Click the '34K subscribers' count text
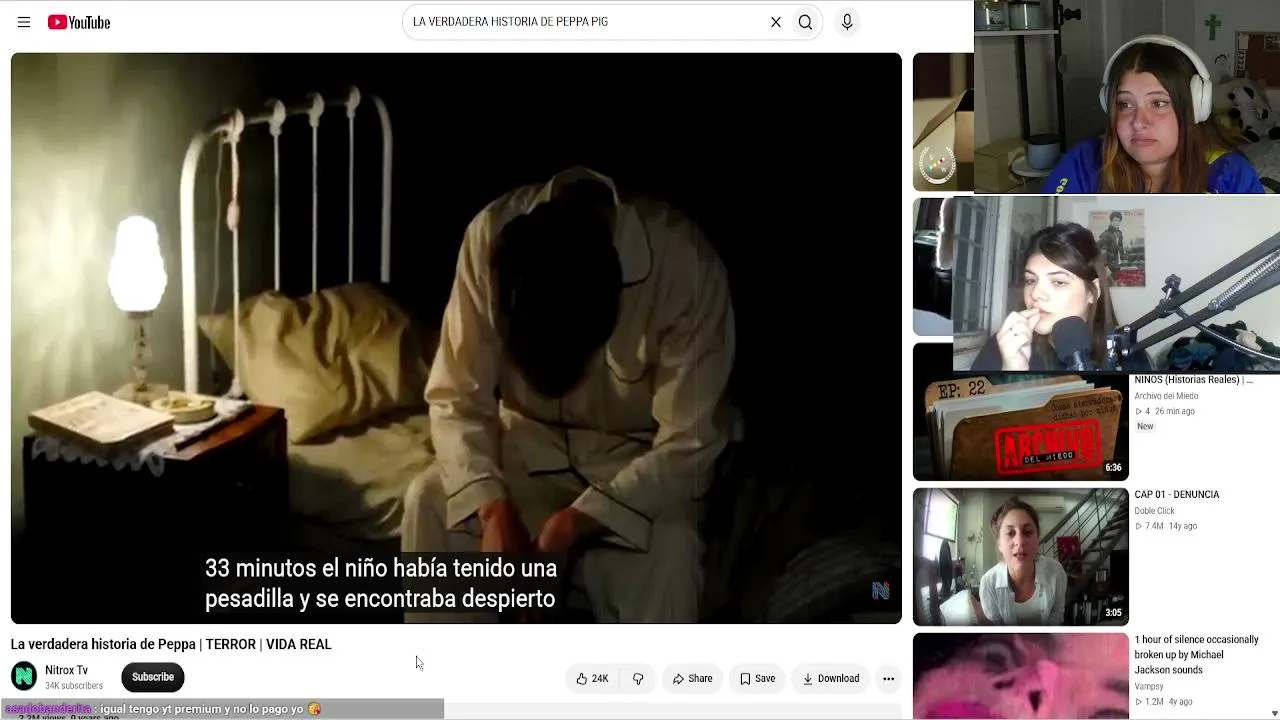 point(74,686)
